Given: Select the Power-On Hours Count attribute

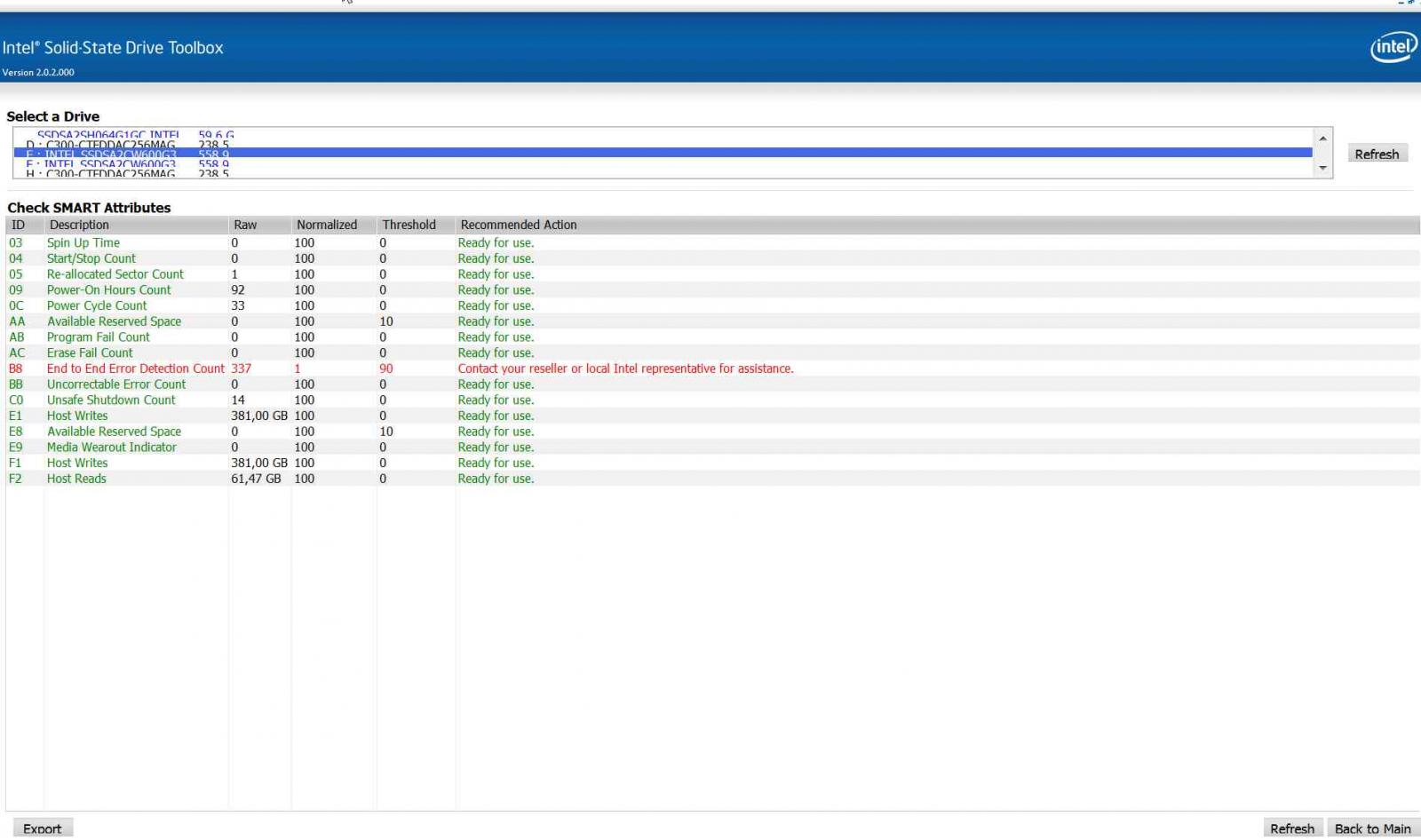Looking at the screenshot, I should (x=109, y=289).
